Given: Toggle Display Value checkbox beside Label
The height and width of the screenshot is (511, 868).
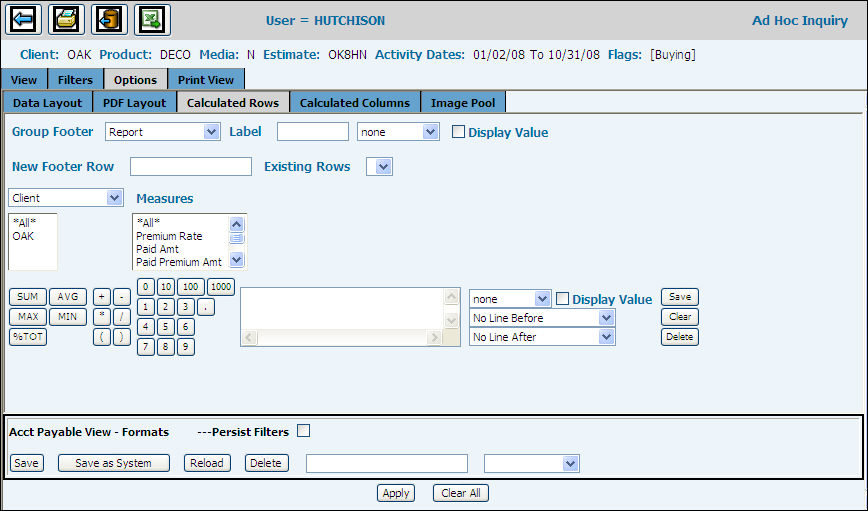Looking at the screenshot, I should coord(458,132).
